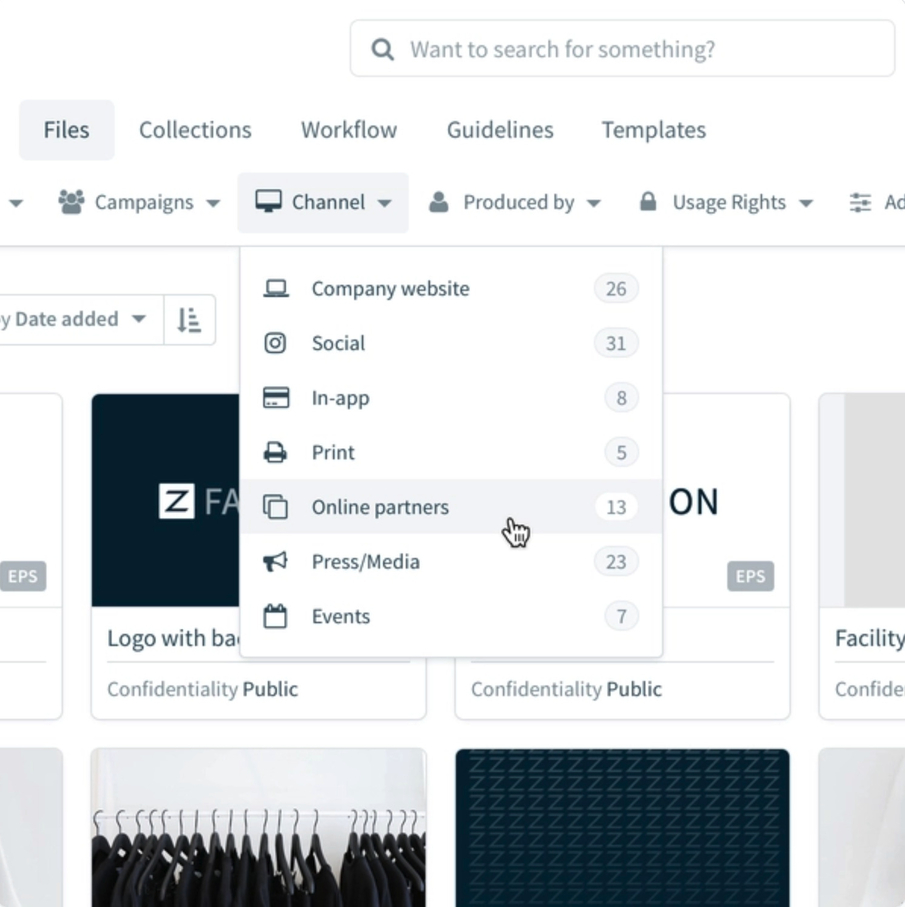The width and height of the screenshot is (905, 907).
Task: Click the 23 count badge for Press/Media
Action: (616, 562)
